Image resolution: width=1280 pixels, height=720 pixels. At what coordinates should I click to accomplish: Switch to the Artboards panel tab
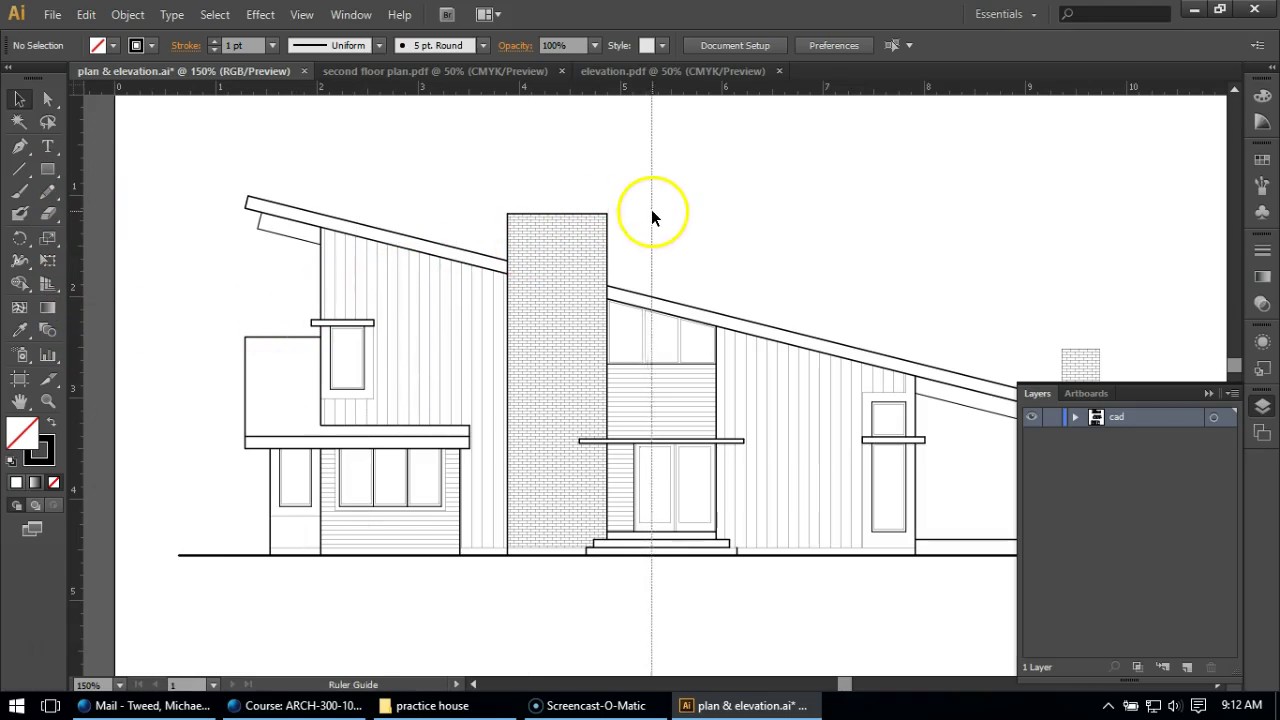tap(1086, 393)
